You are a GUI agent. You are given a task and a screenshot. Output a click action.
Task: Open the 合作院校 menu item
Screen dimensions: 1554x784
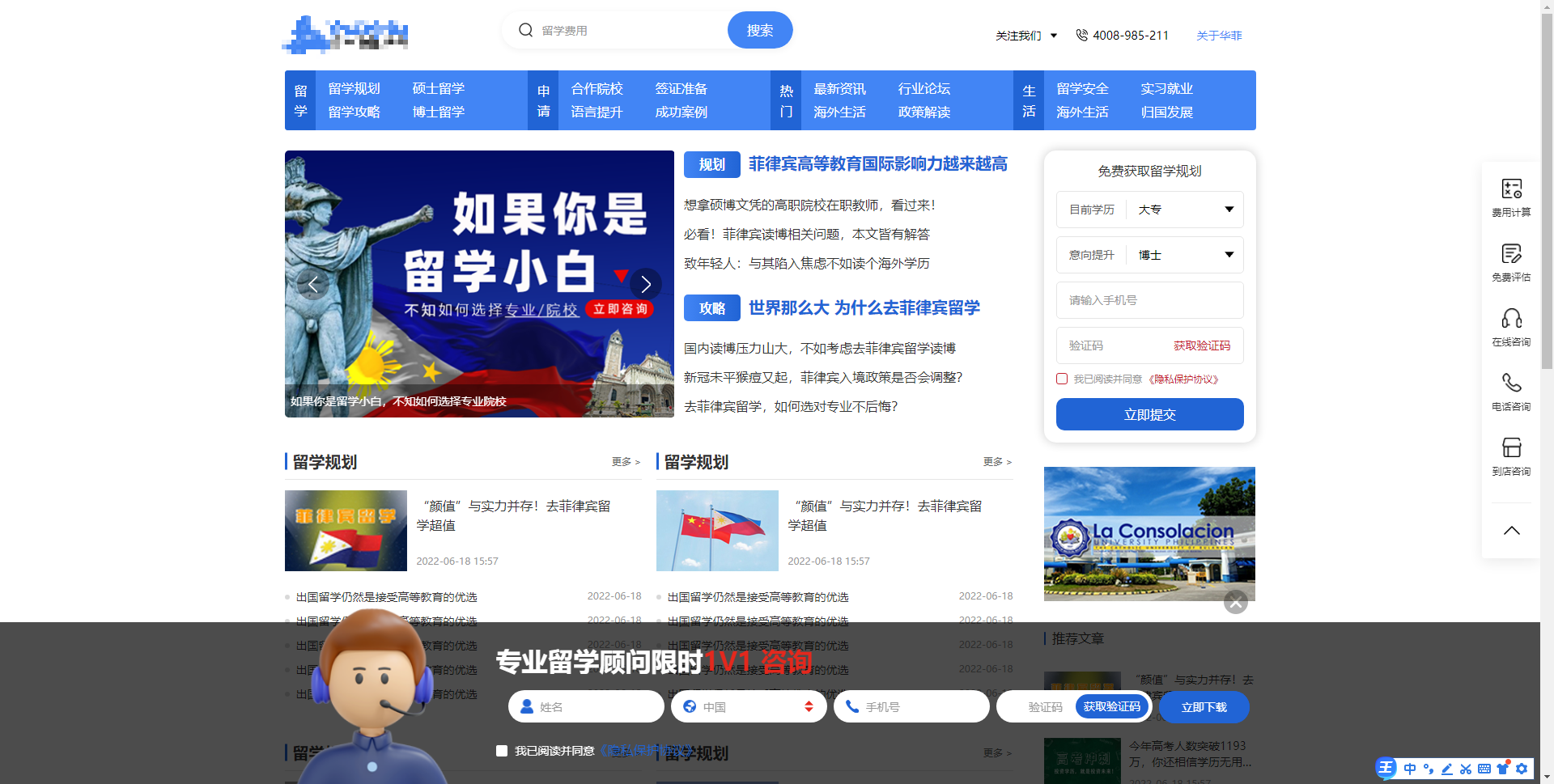pos(597,88)
